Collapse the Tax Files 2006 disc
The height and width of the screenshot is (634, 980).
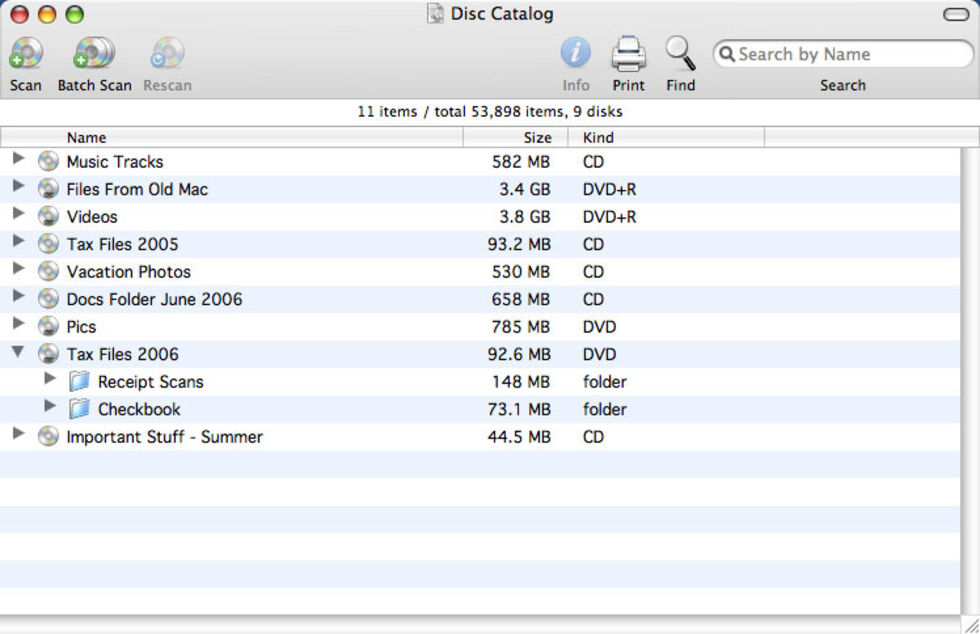[x=18, y=353]
